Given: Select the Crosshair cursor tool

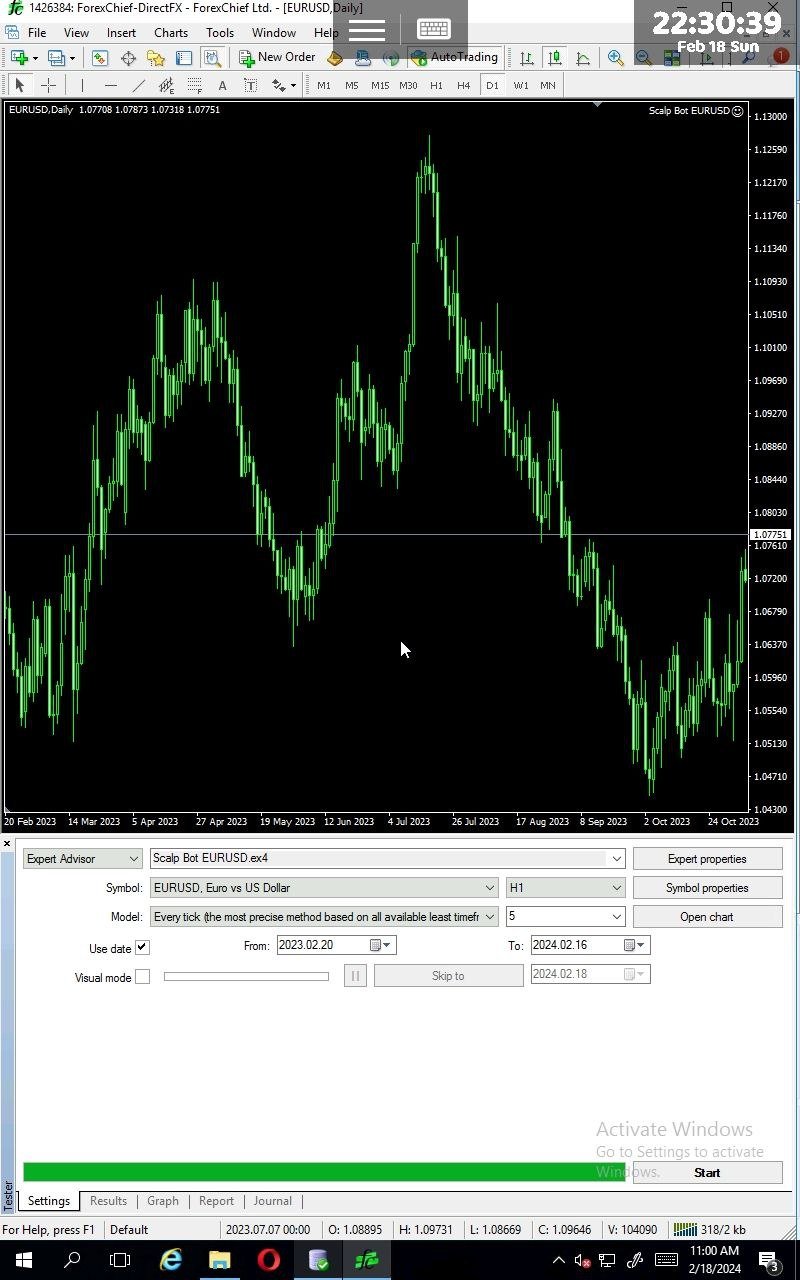Looking at the screenshot, I should coord(48,85).
